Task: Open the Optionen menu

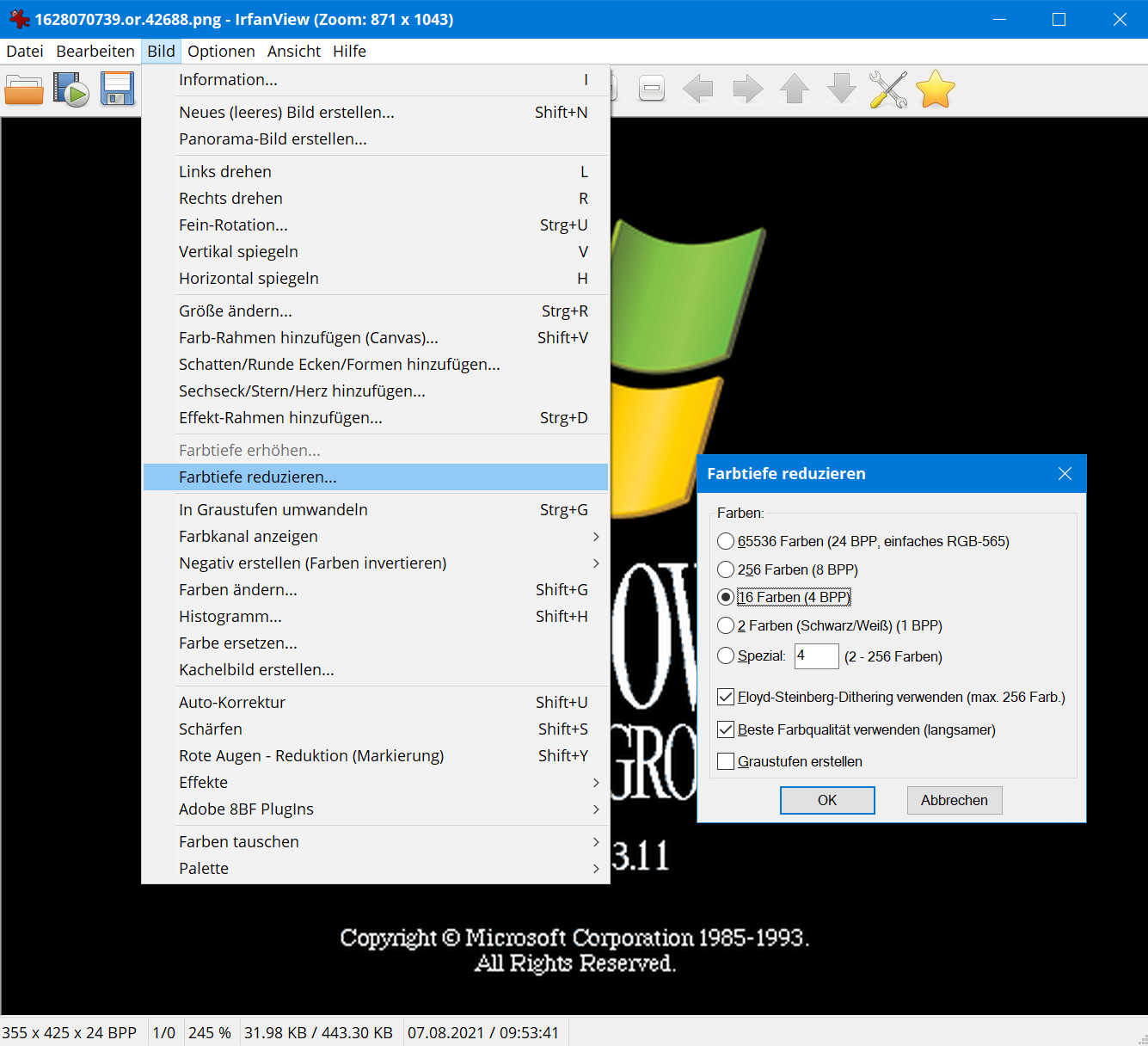Action: click(221, 51)
